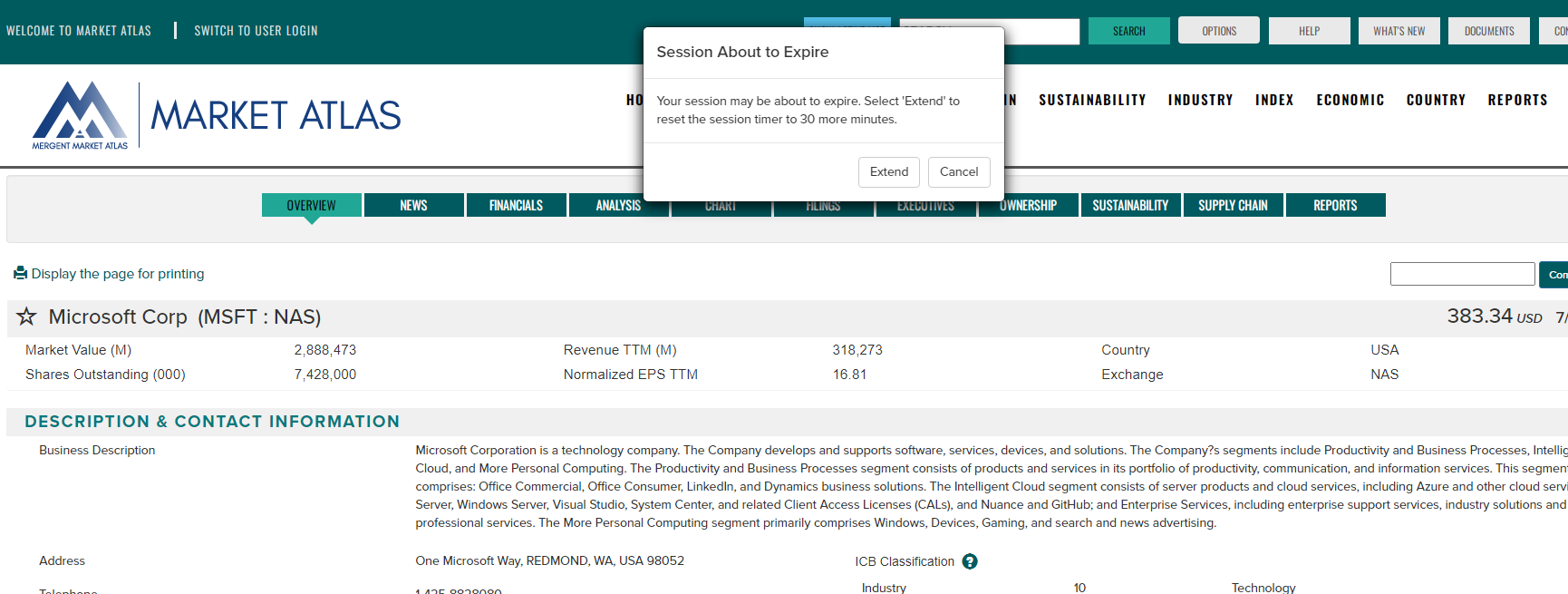Viewport: 1568px width, 594px height.
Task: Click the ICB Classification label
Action: coord(905,561)
